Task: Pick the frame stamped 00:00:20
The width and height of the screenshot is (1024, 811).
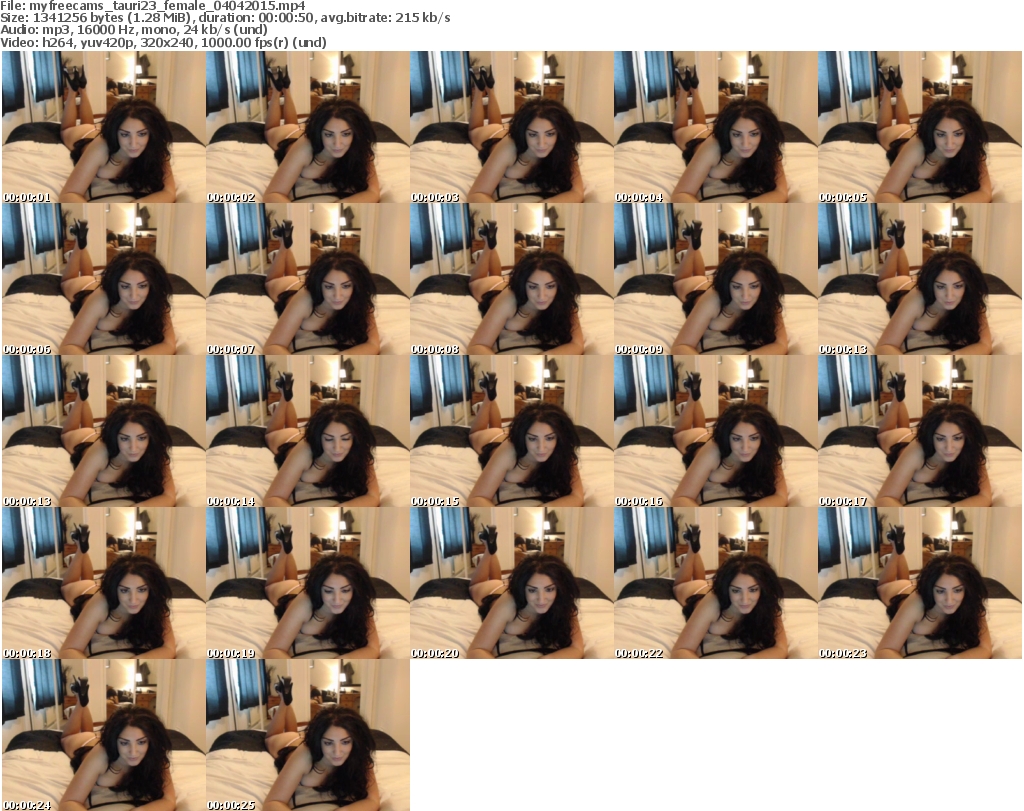Action: click(511, 582)
